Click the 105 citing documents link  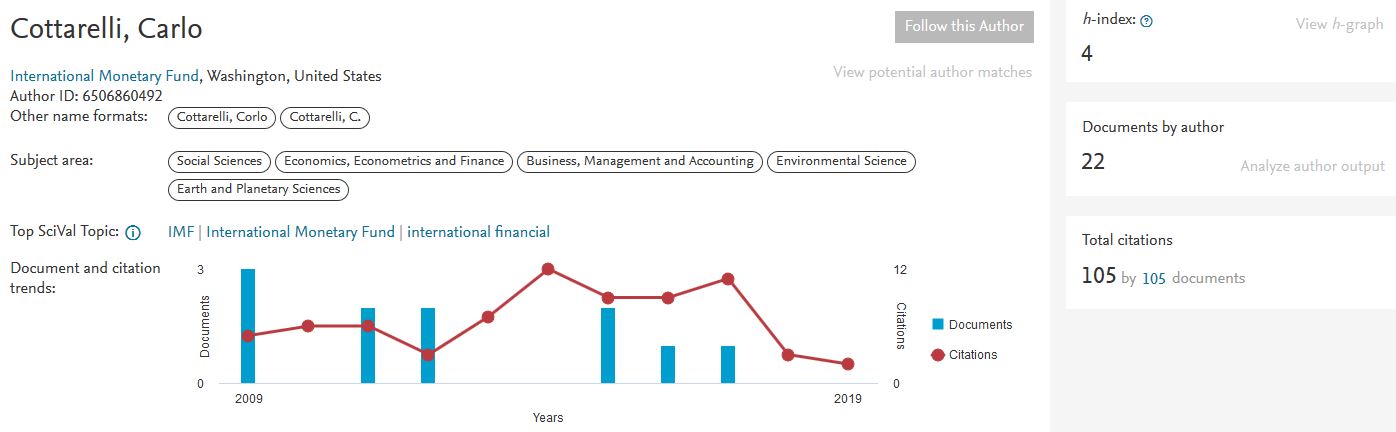1154,278
